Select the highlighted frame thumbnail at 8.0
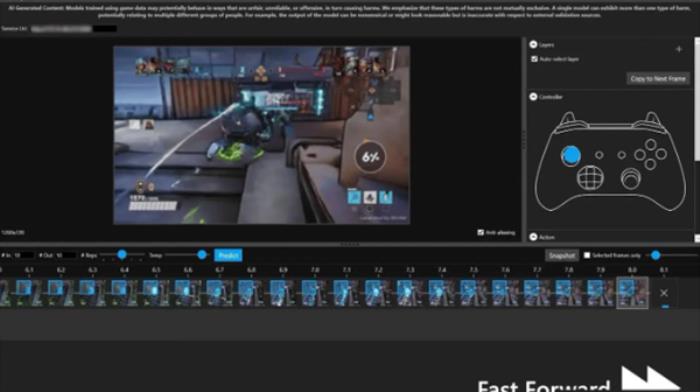700x392 pixels. (x=632, y=293)
